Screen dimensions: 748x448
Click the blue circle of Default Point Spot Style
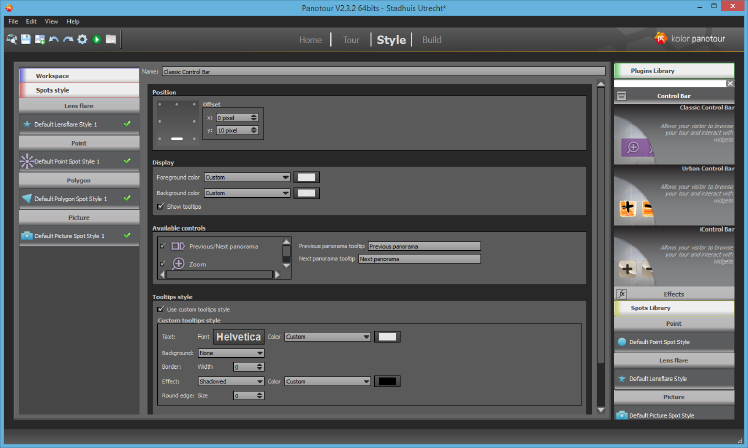(622, 342)
